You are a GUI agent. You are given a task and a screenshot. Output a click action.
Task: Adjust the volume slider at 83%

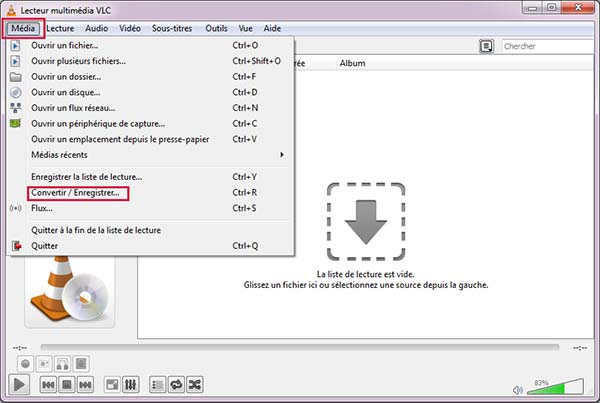pos(555,387)
